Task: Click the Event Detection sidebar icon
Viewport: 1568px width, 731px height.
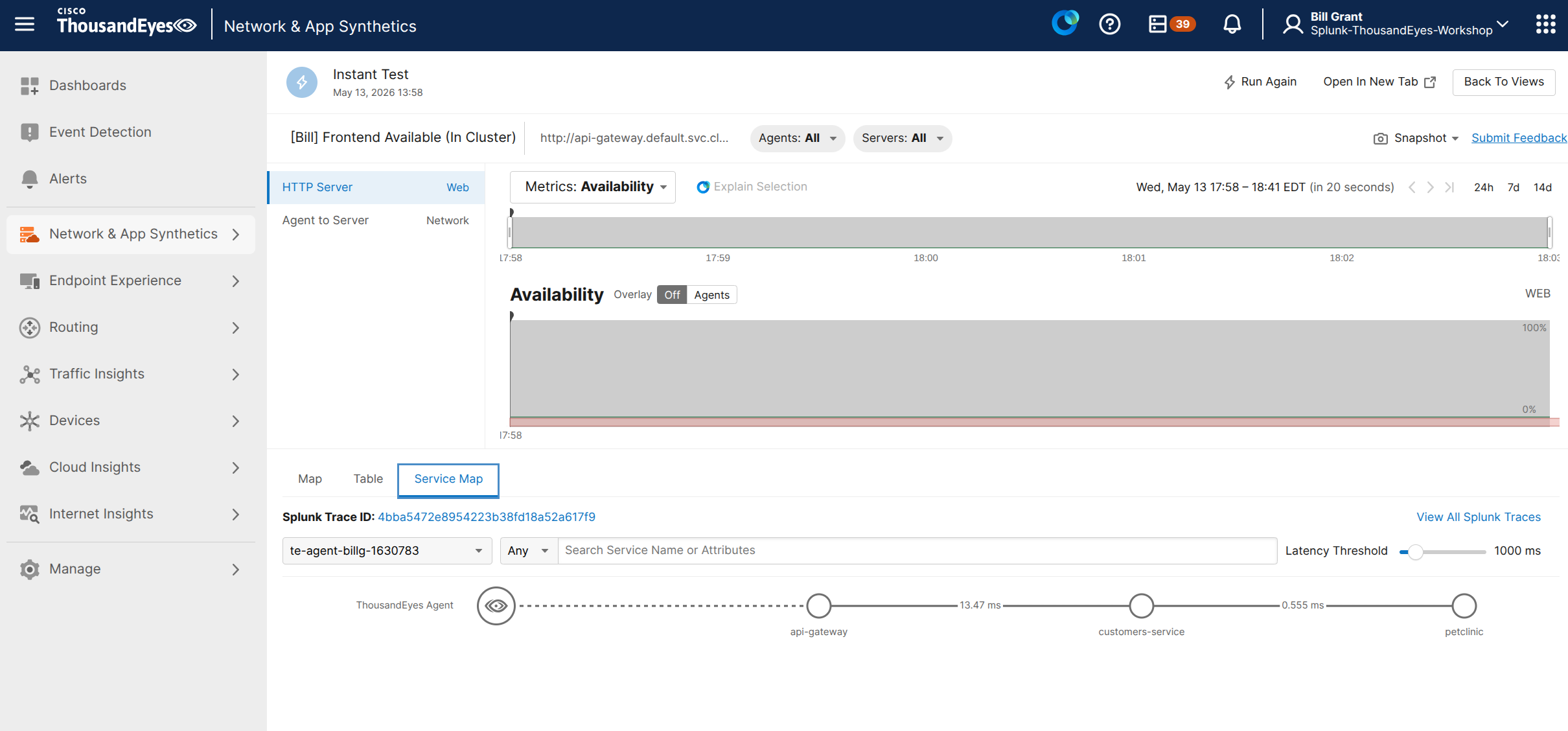Action: (x=29, y=132)
